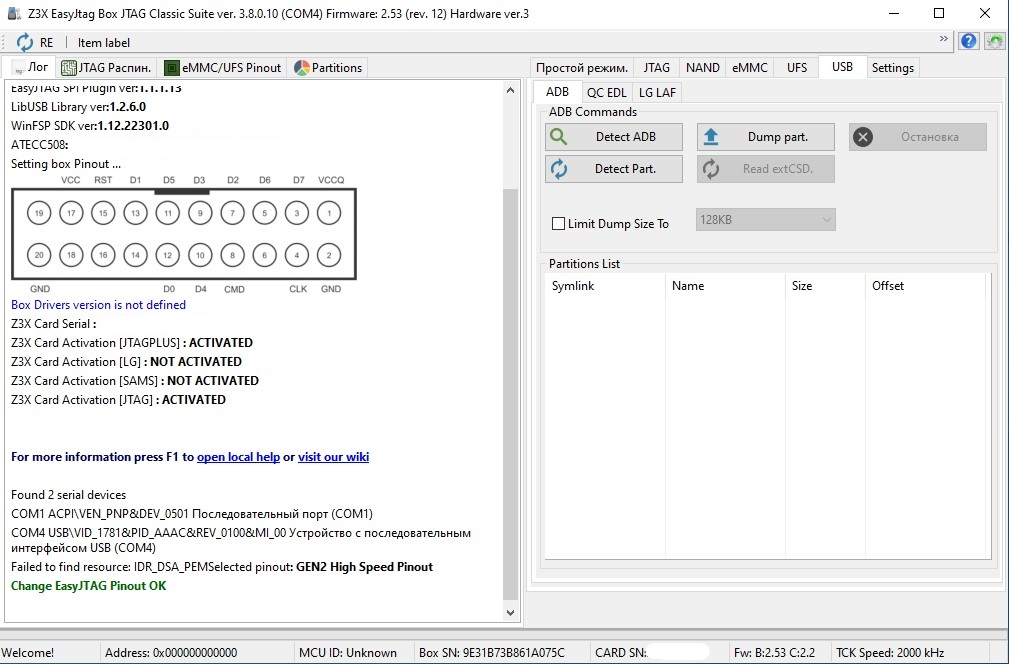Select the NAND tab
Image resolution: width=1009 pixels, height=664 pixels.
pyautogui.click(x=703, y=68)
